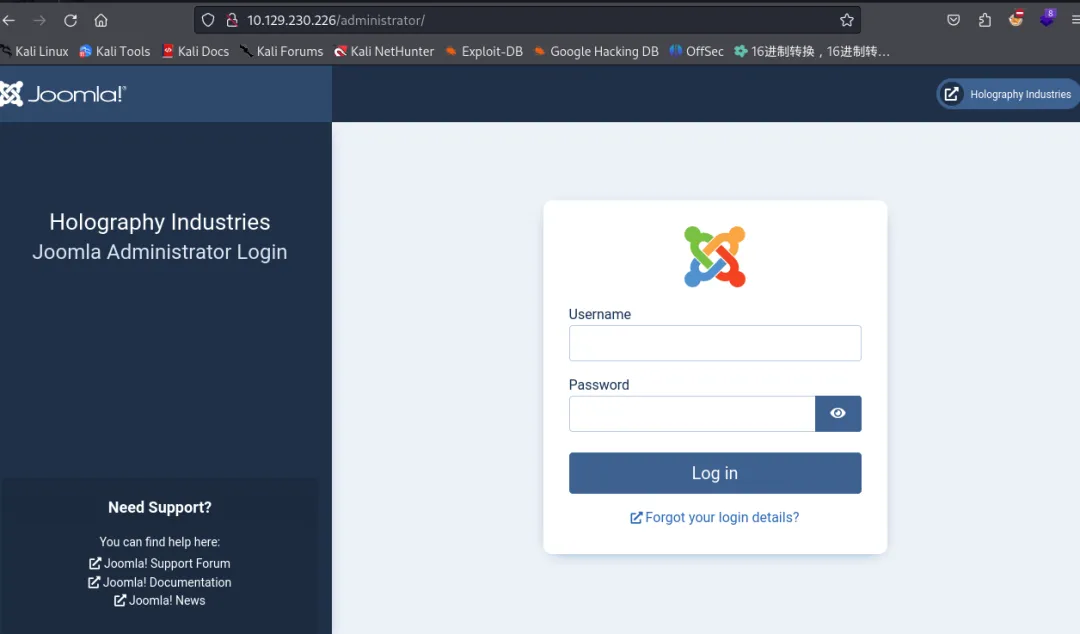The height and width of the screenshot is (634, 1080).
Task: Click the insecure connection padlock icon
Action: coord(232,21)
